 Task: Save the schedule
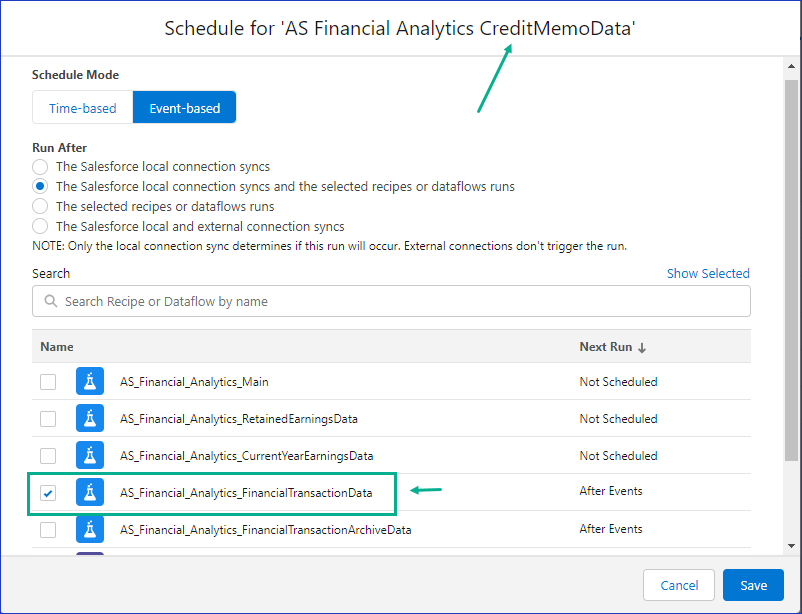click(x=753, y=585)
